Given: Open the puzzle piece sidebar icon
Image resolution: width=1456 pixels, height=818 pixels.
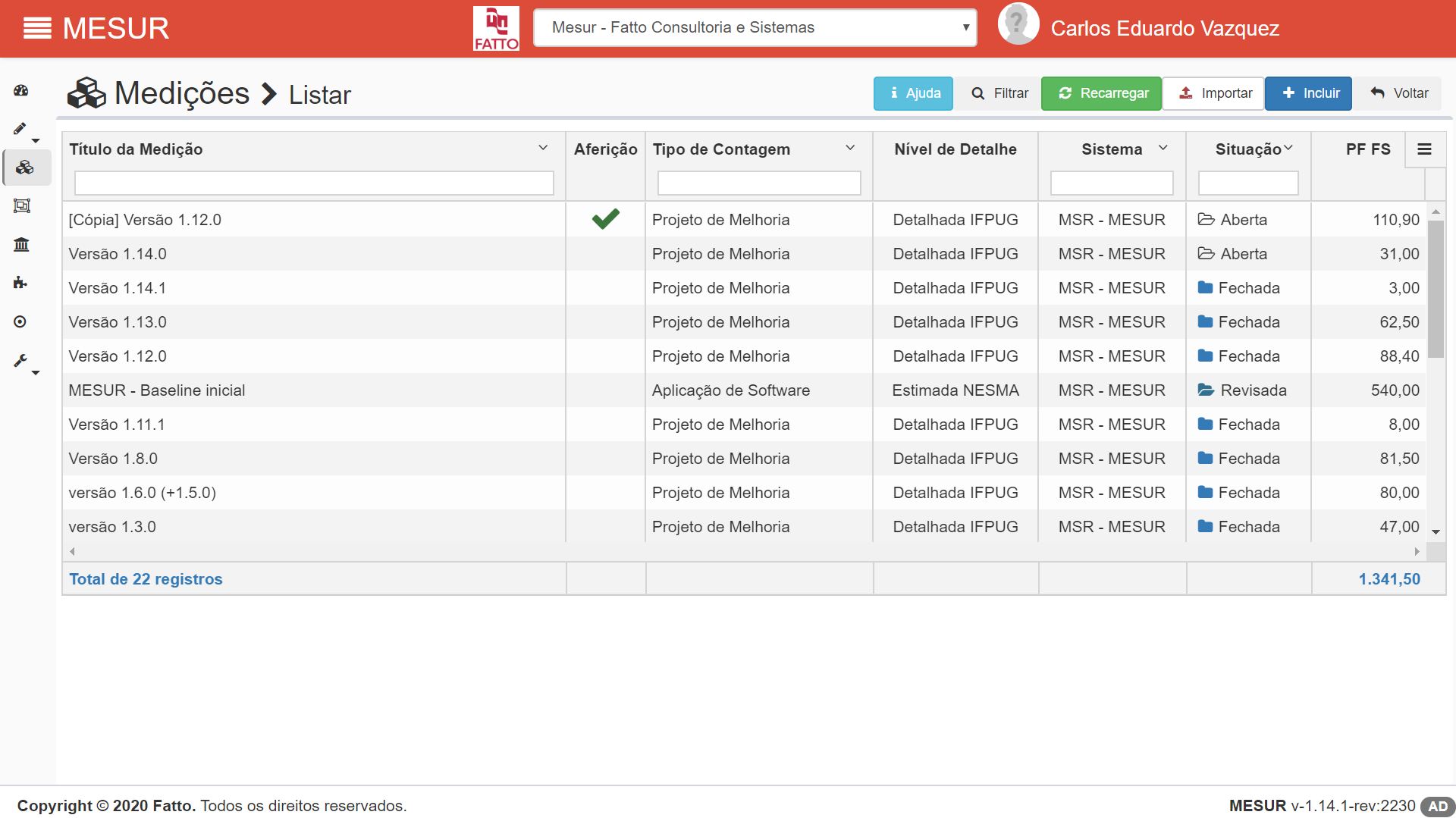Looking at the screenshot, I should pos(20,283).
